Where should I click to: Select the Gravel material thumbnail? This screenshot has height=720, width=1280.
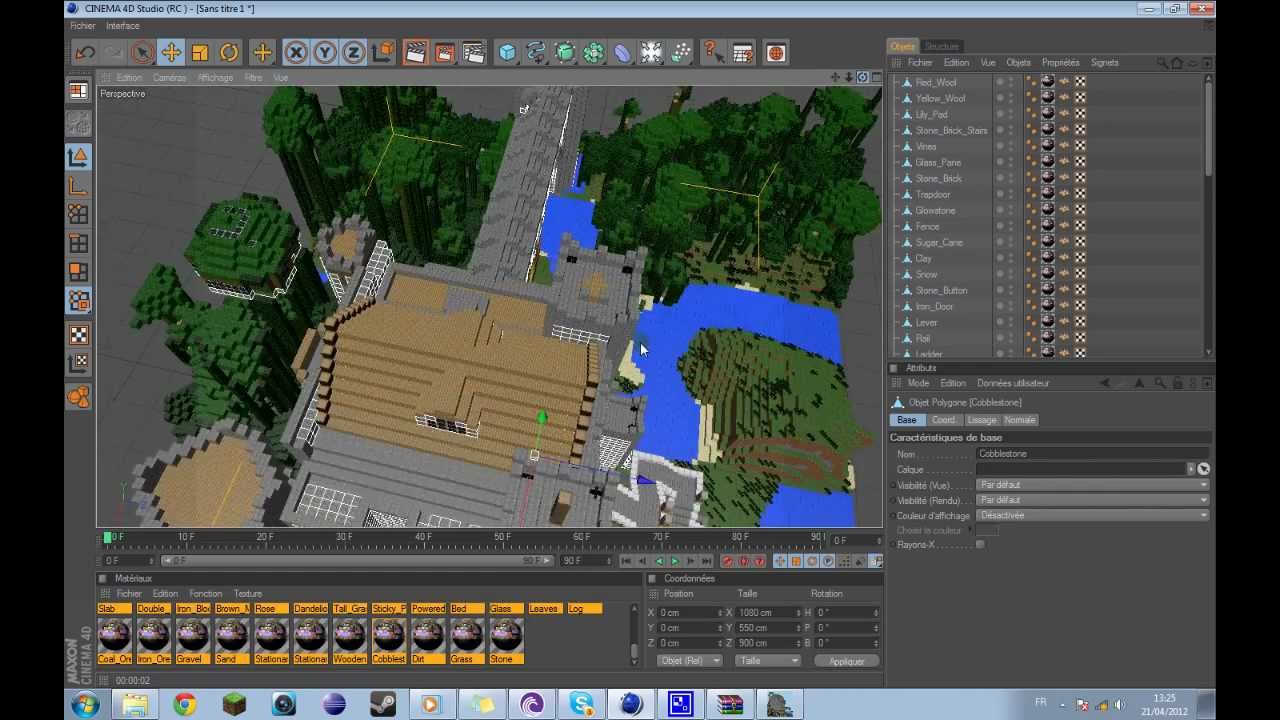pyautogui.click(x=192, y=635)
